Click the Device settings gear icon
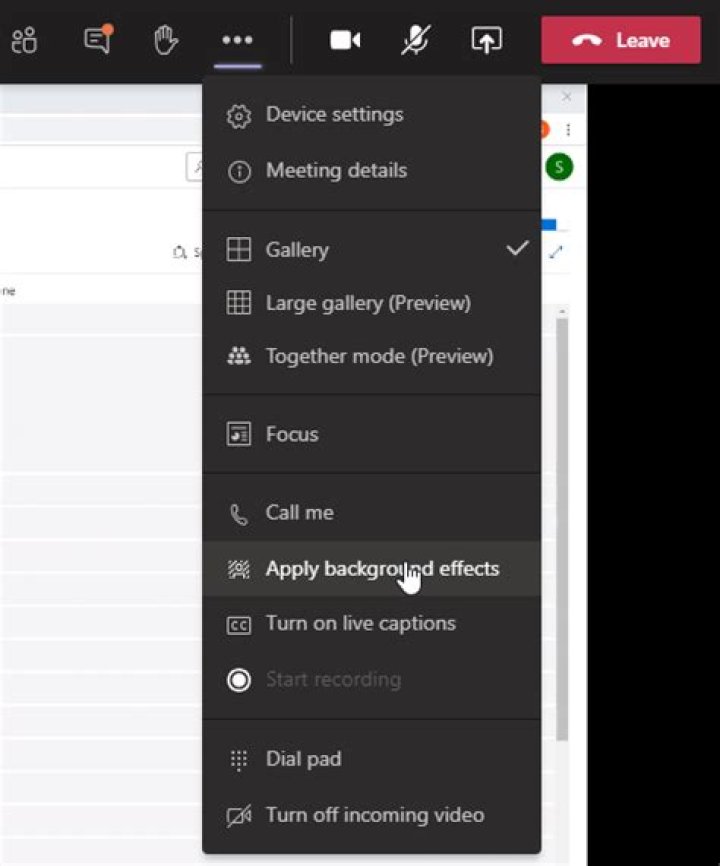This screenshot has width=720, height=866. pyautogui.click(x=239, y=116)
